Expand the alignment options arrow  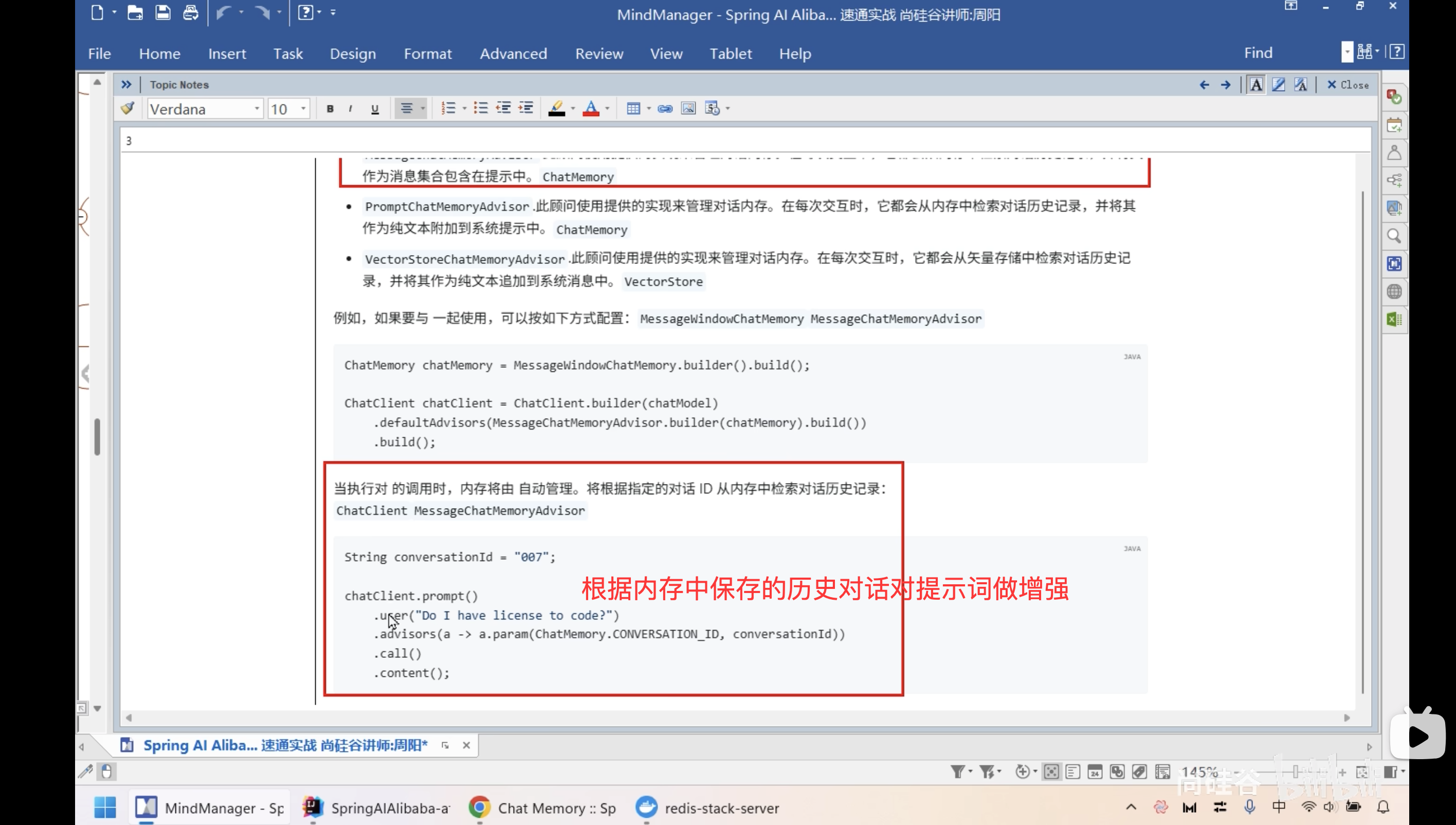pos(423,109)
